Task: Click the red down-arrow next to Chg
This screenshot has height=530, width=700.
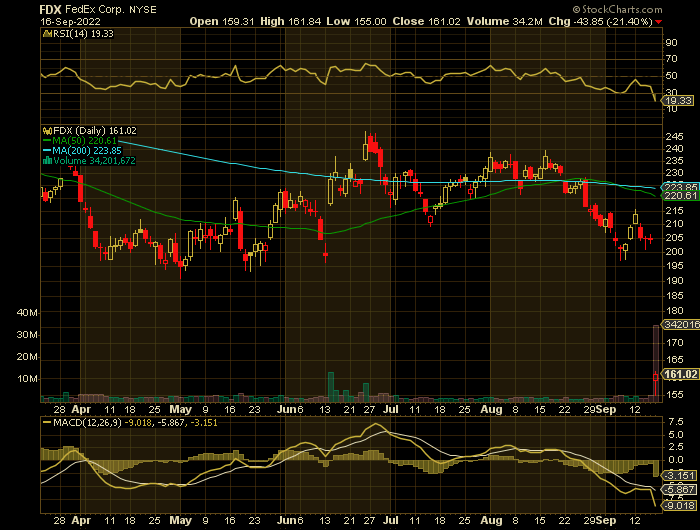Action: pos(659,22)
